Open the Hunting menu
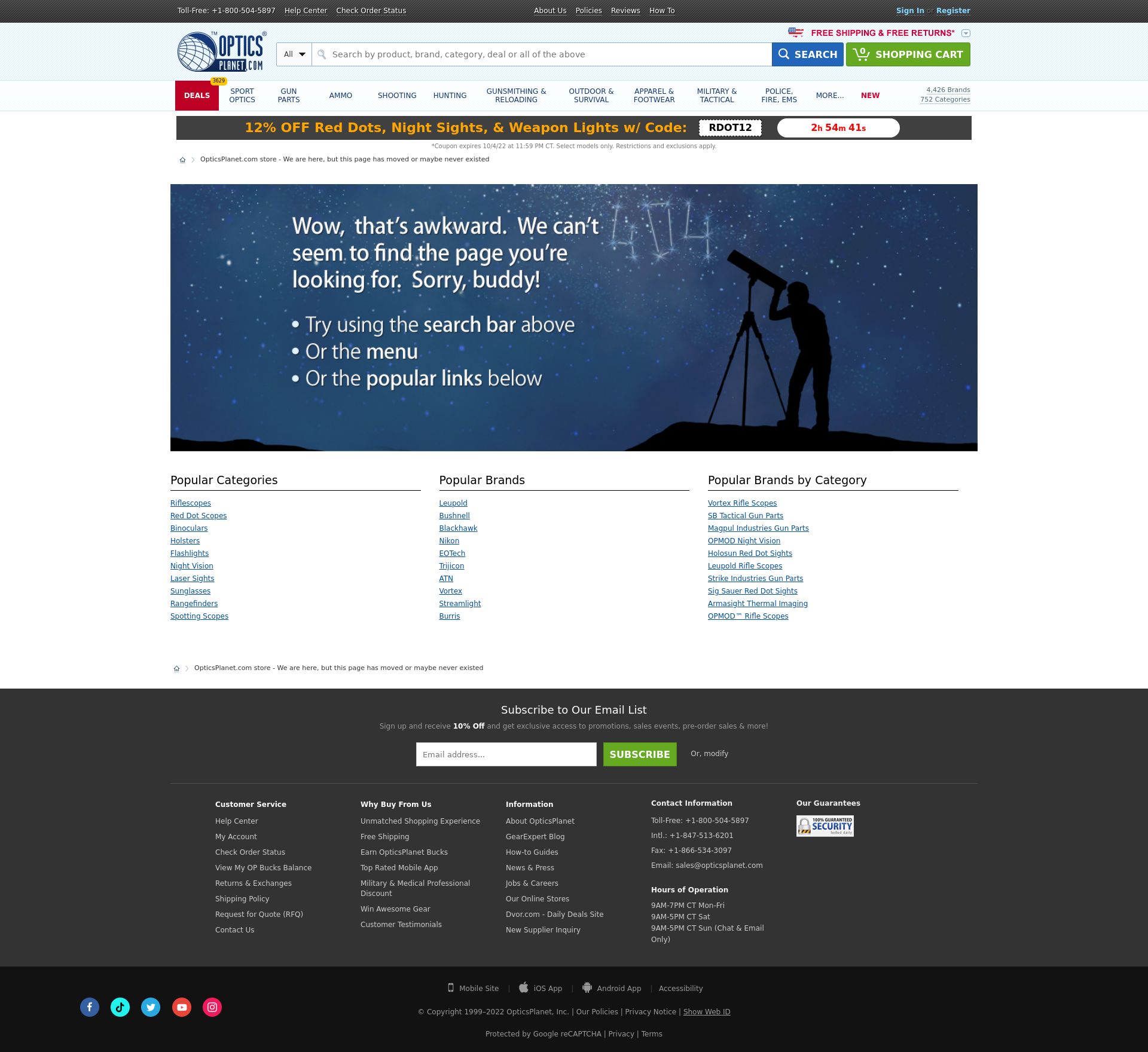Screen dimensions: 1148x1052 (x=450, y=96)
